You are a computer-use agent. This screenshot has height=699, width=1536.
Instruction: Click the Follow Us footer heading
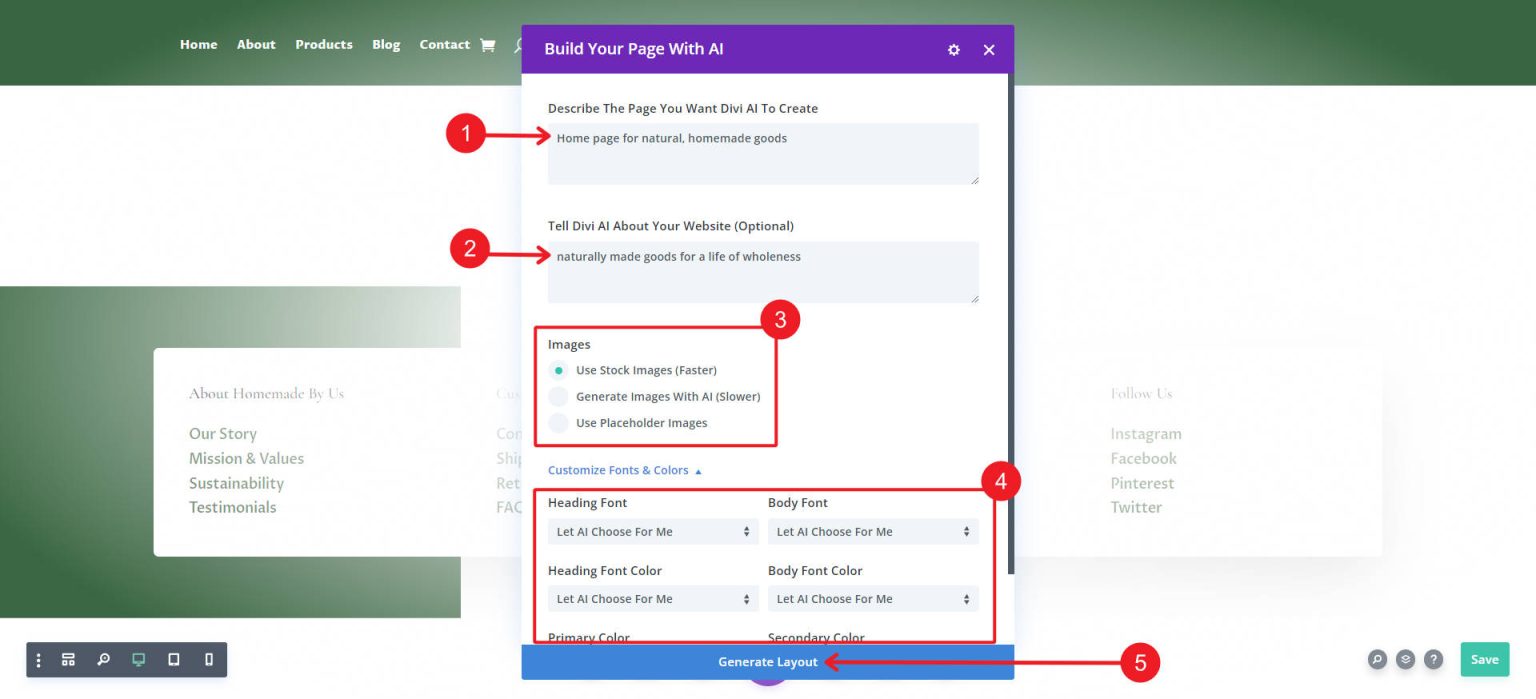(x=1141, y=393)
